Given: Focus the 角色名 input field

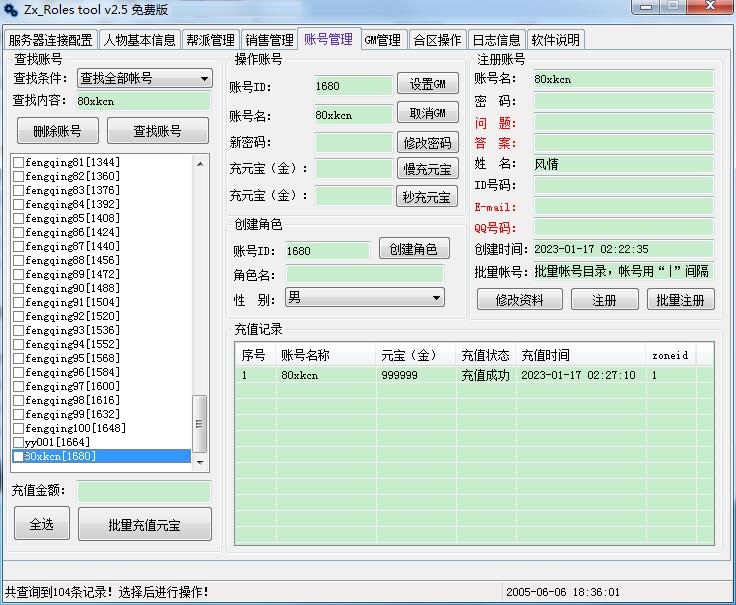Looking at the screenshot, I should 365,274.
